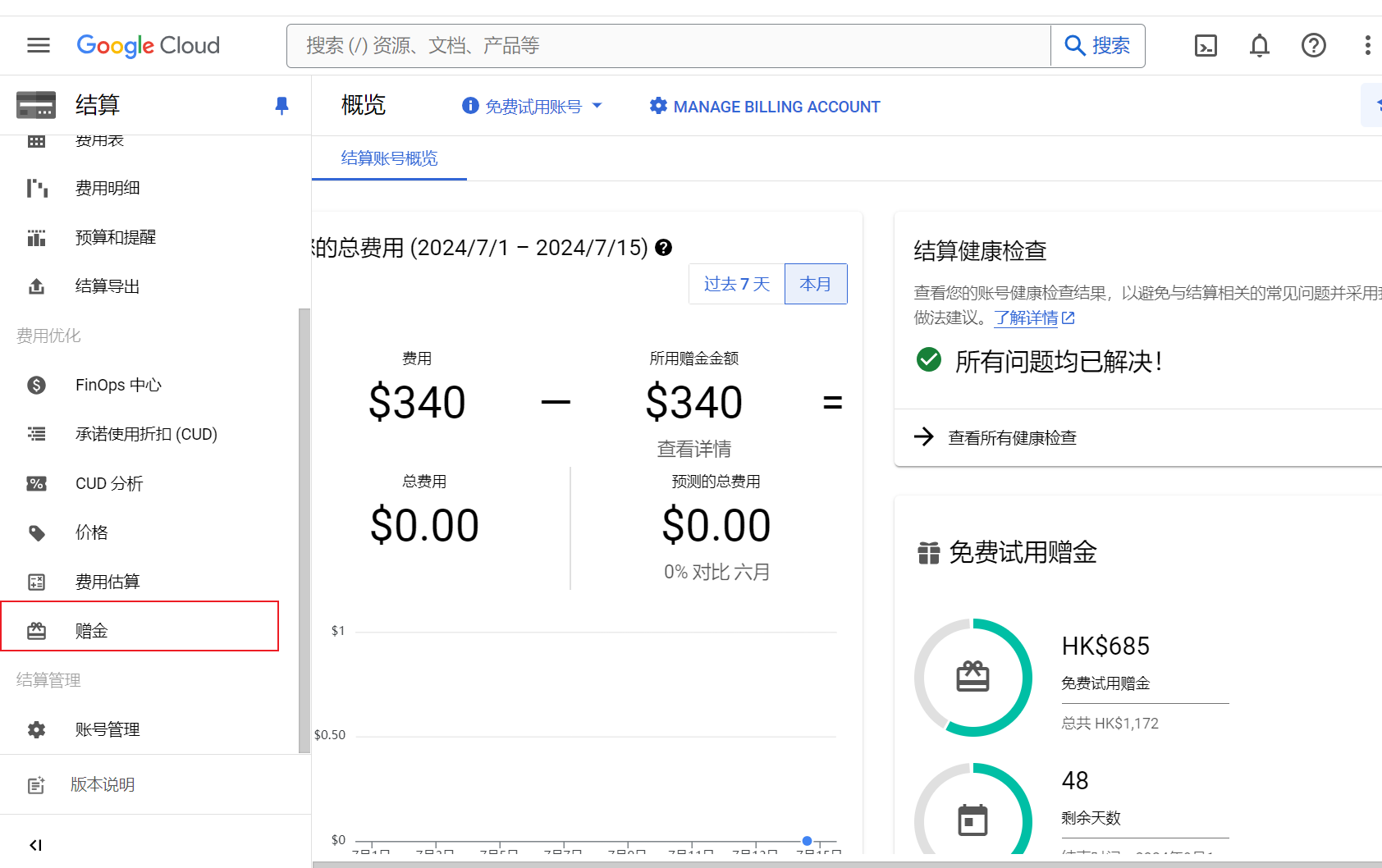Viewport: 1382px width, 868px height.
Task: Open the more options vertical dots menu
Action: coord(1367,45)
